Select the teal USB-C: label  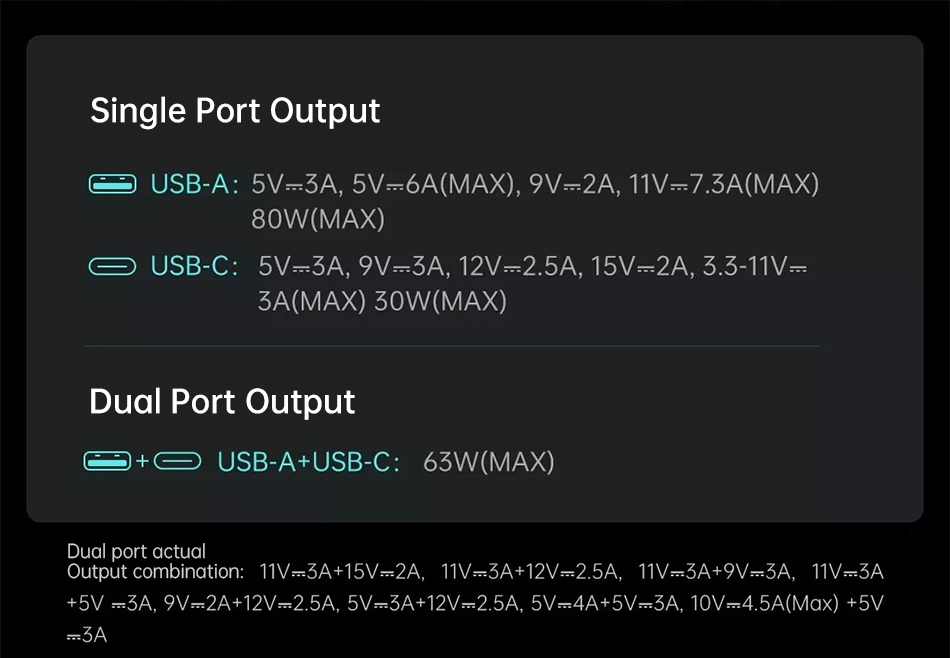pos(194,266)
